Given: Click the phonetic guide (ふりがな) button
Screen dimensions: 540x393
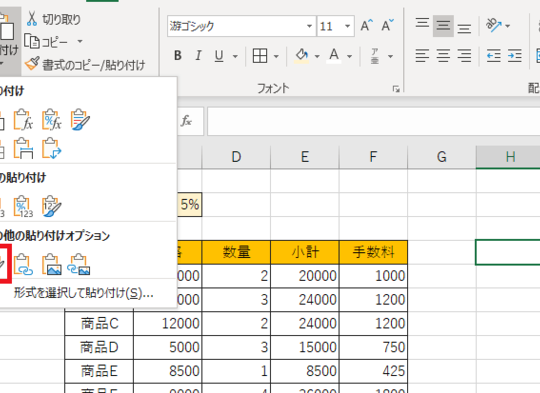Looking at the screenshot, I should [375, 55].
